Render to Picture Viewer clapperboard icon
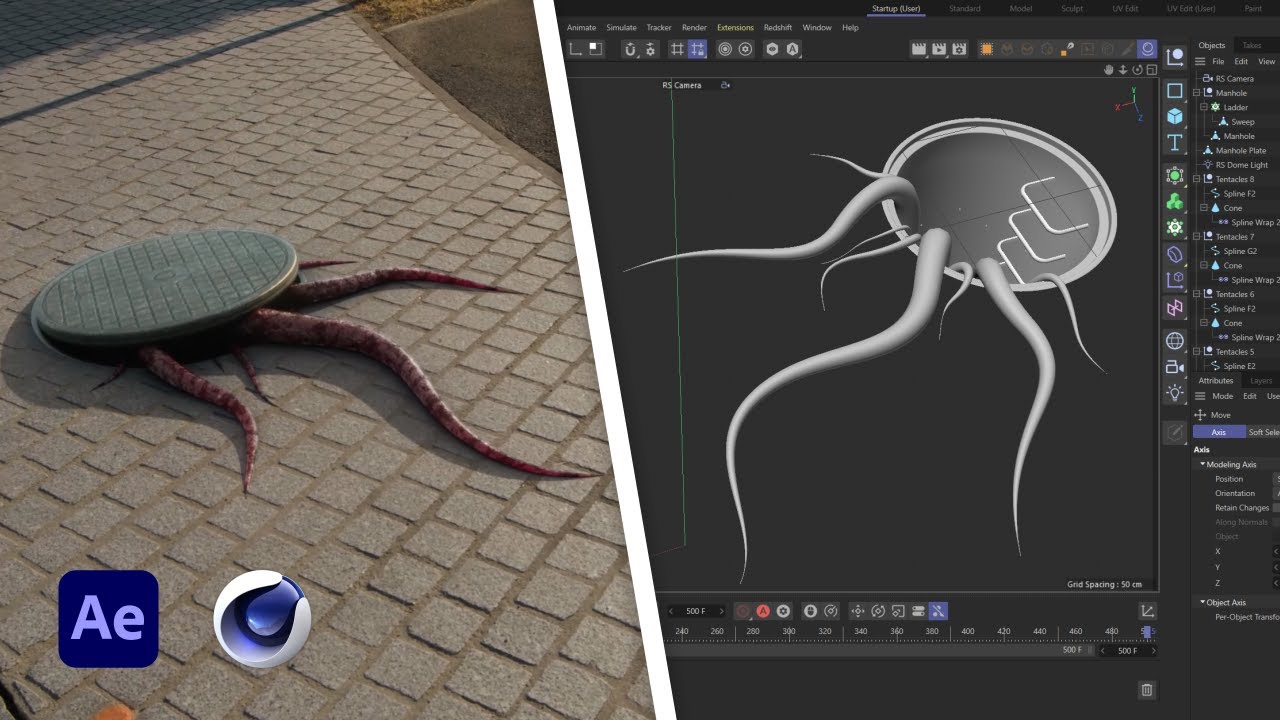Image resolution: width=1280 pixels, height=720 pixels. (x=939, y=49)
